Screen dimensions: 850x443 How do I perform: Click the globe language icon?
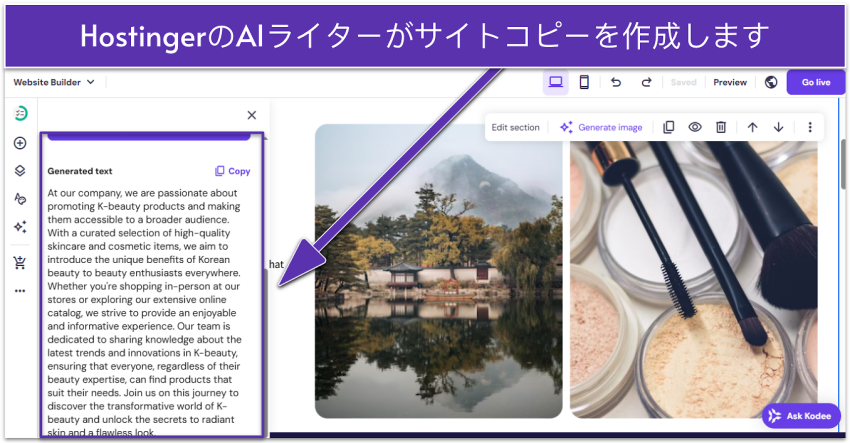click(771, 82)
